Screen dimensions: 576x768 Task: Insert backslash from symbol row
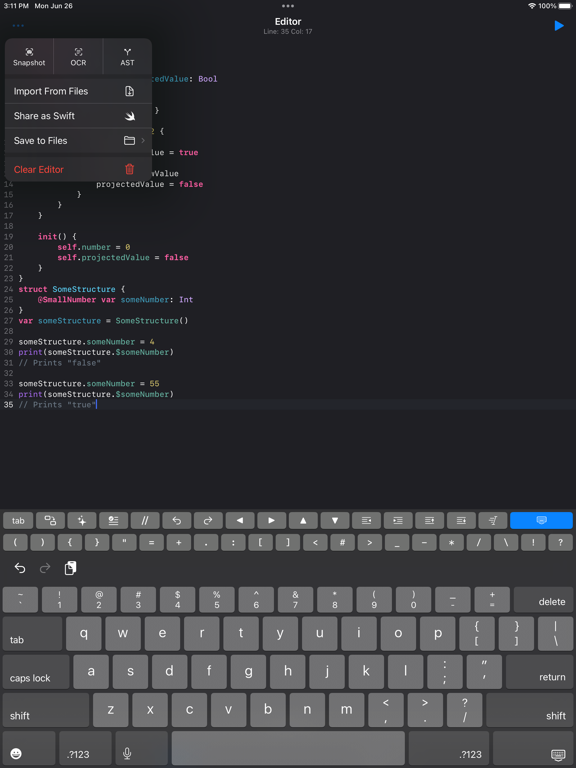tap(506, 543)
